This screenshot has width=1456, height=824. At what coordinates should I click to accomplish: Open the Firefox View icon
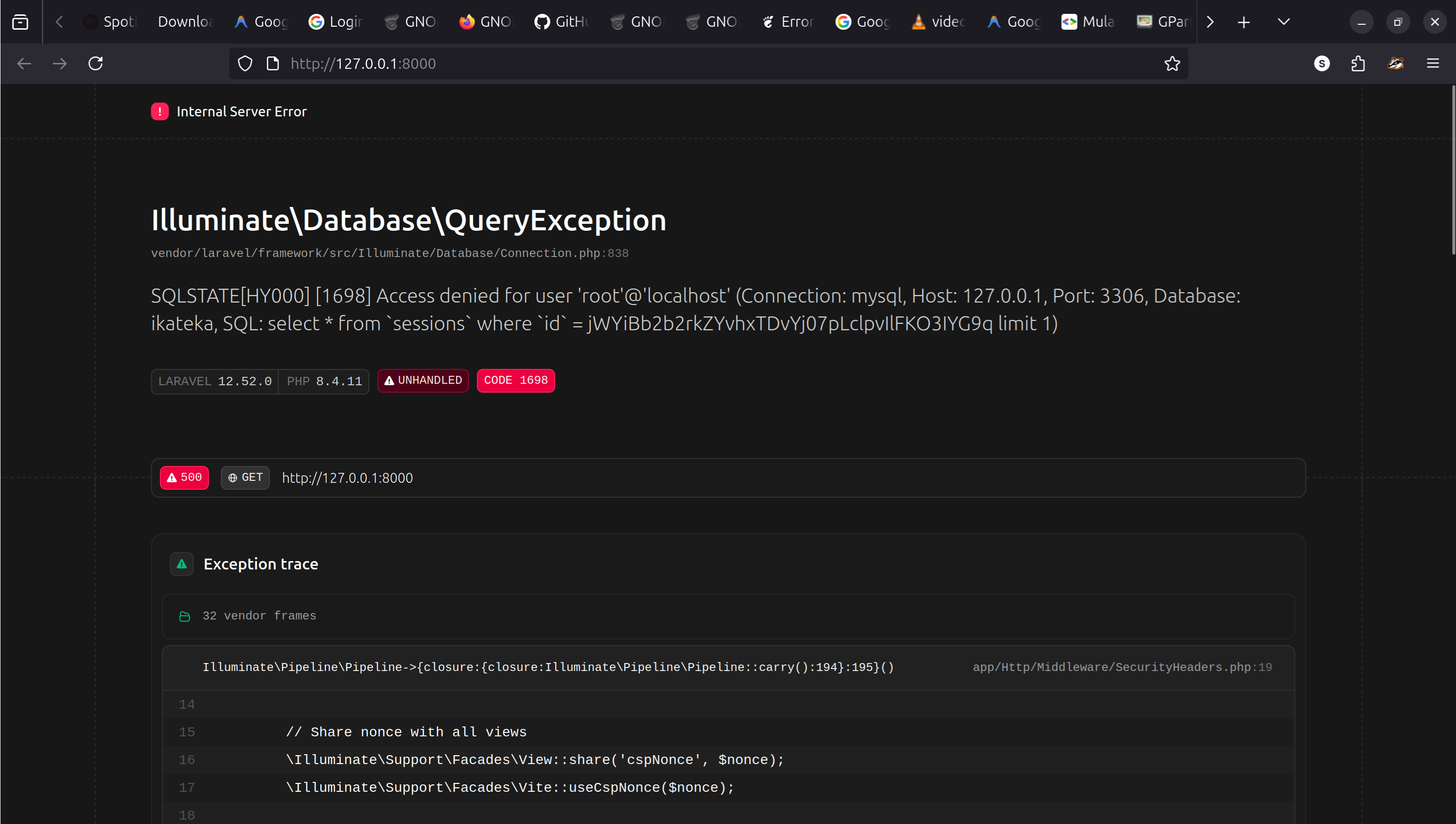(20, 22)
